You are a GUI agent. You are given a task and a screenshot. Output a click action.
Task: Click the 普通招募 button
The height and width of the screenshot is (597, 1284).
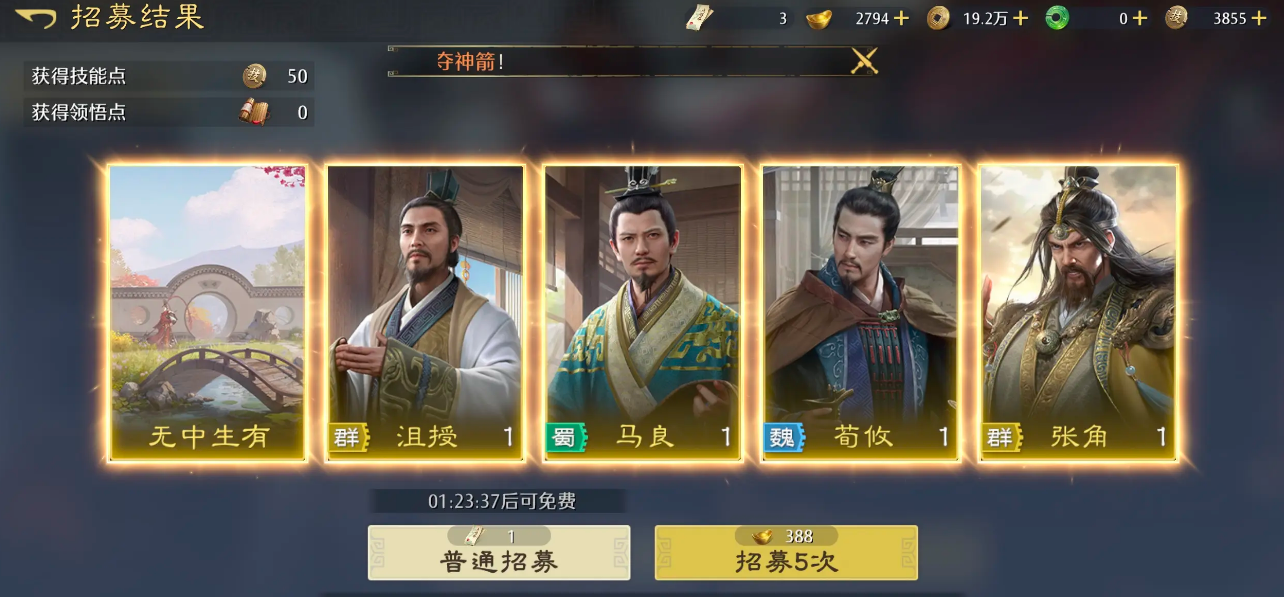[499, 553]
